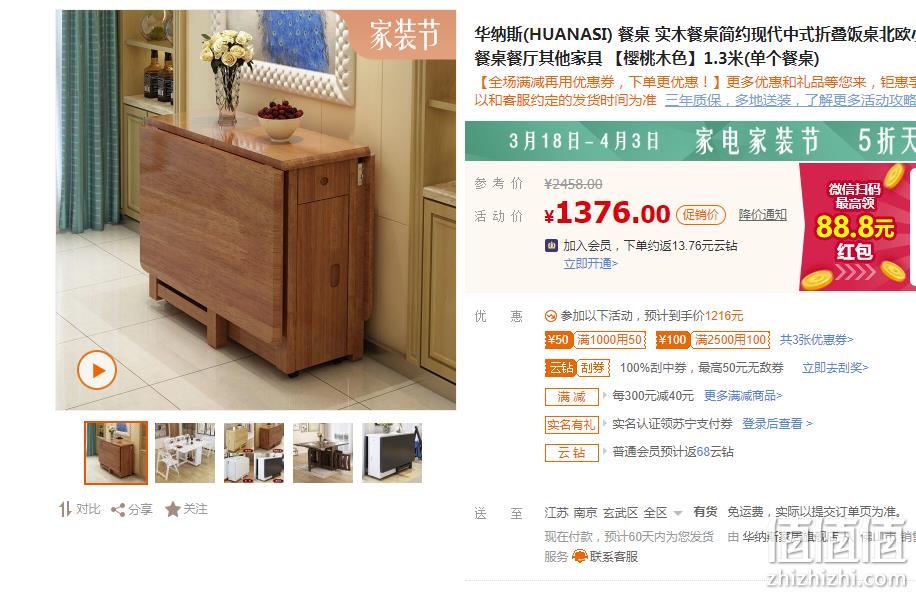The width and height of the screenshot is (916, 596).
Task: Select the white folding table thumbnail
Action: 185,453
